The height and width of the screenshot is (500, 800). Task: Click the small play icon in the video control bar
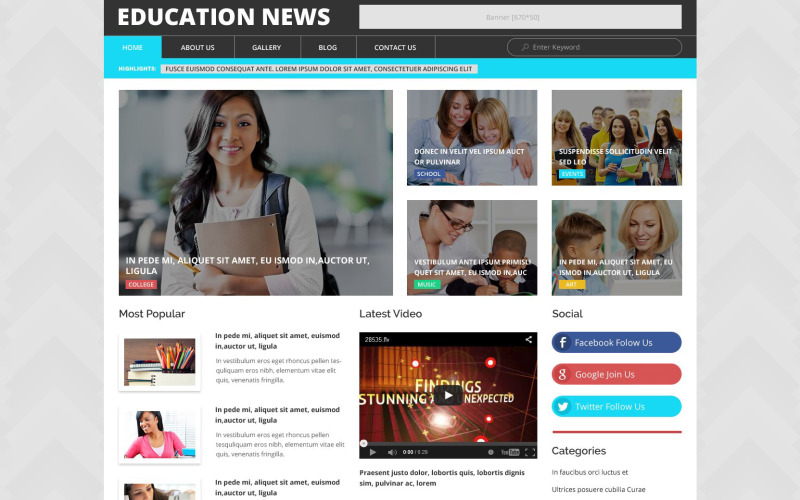click(372, 452)
